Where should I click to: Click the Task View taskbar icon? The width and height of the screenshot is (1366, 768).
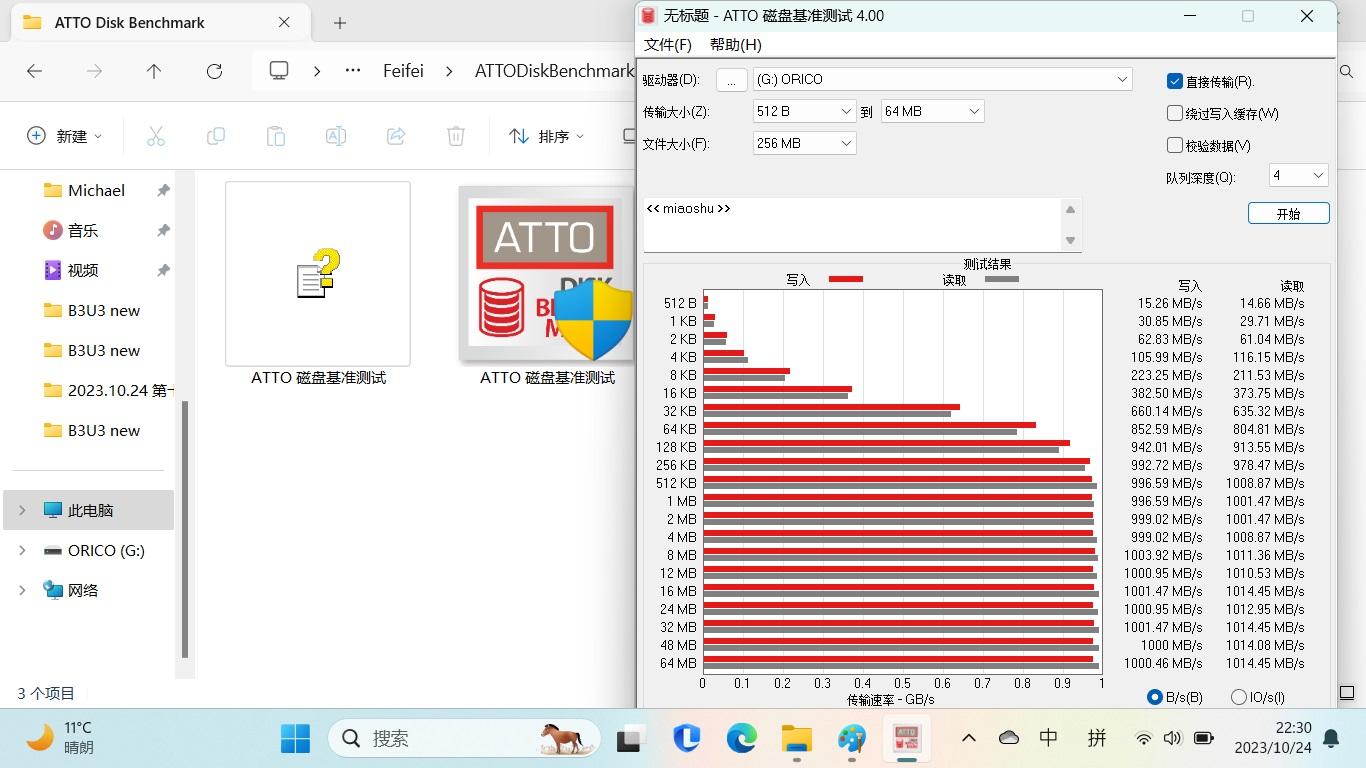pos(630,739)
